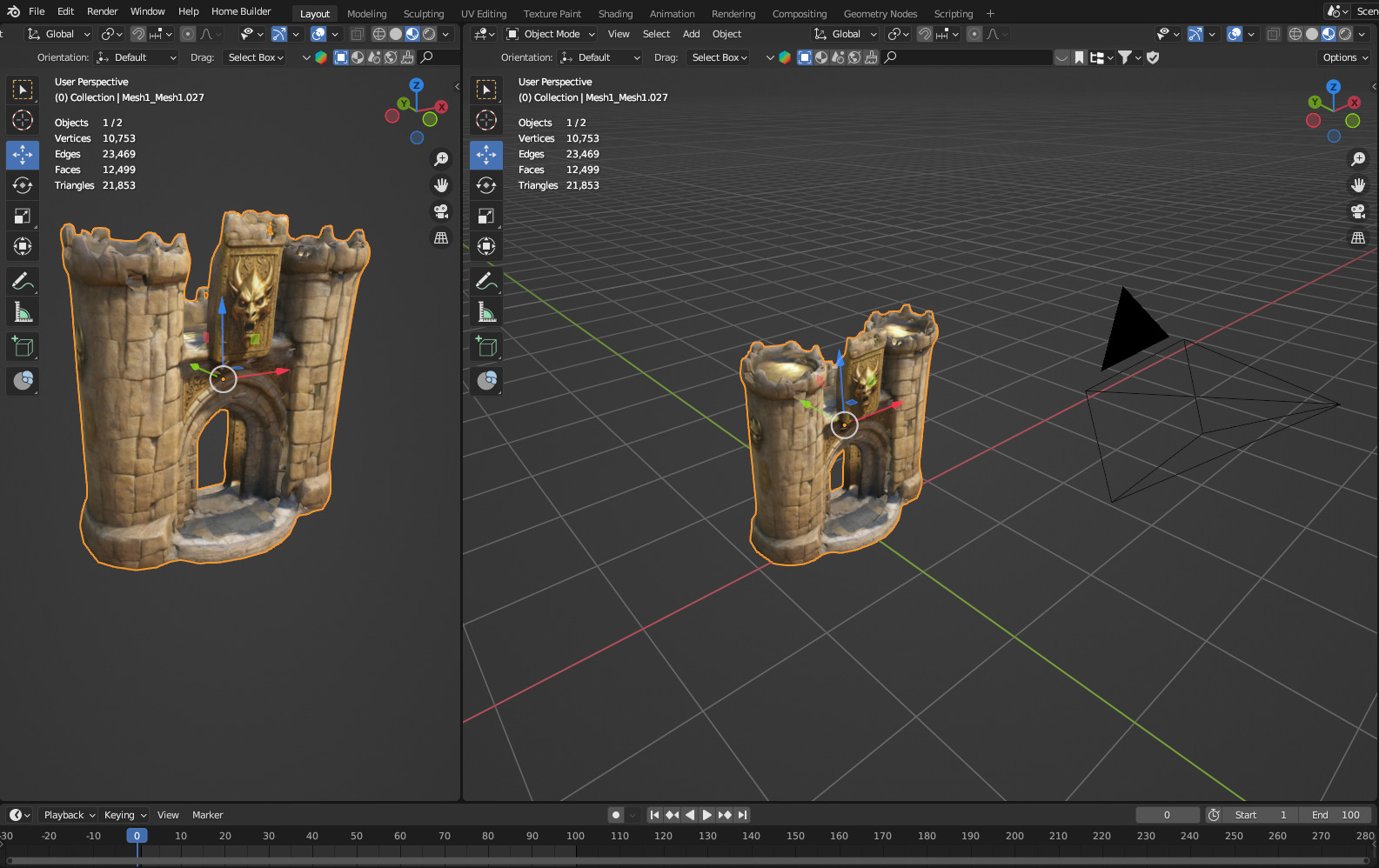Open Object Mode dropdown in right viewport
The image size is (1379, 868).
(x=551, y=34)
